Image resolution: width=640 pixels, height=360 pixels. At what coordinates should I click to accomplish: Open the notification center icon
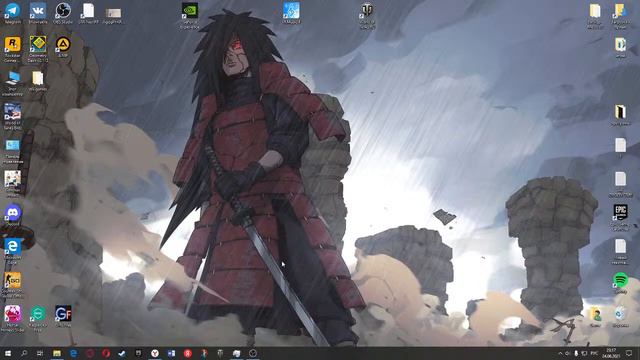[629, 353]
